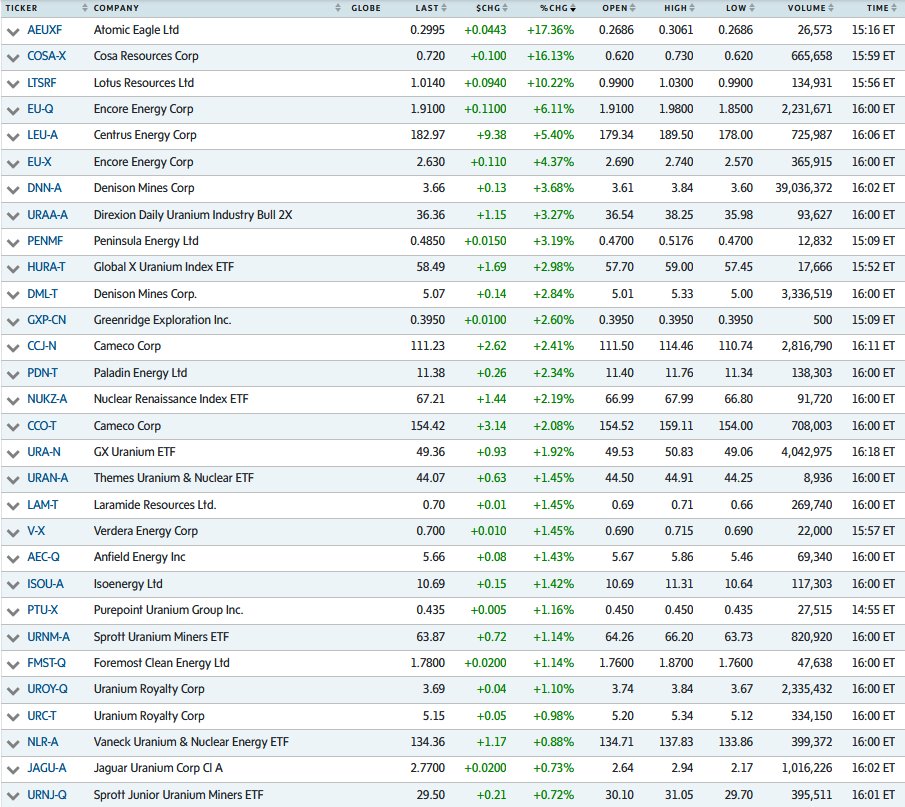Expand the CCO-T row chevron

click(x=13, y=428)
